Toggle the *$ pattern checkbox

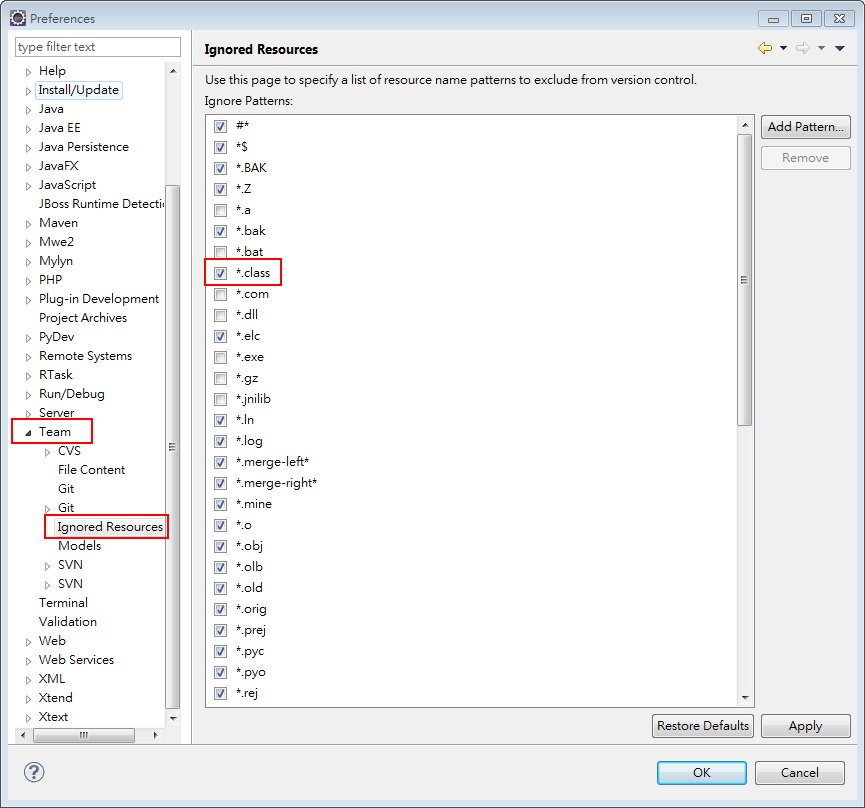[220, 147]
